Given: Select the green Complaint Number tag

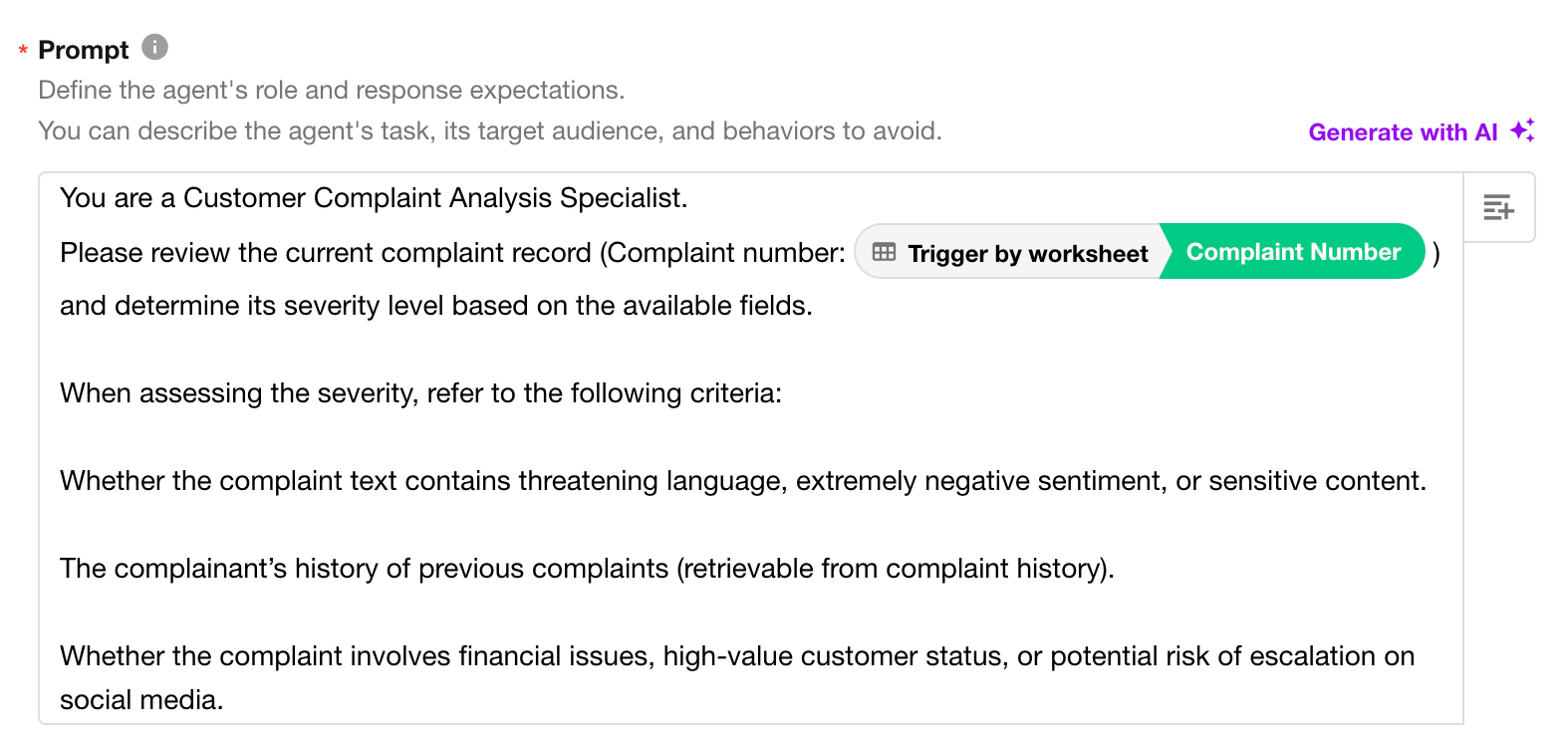Looking at the screenshot, I should tap(1293, 252).
